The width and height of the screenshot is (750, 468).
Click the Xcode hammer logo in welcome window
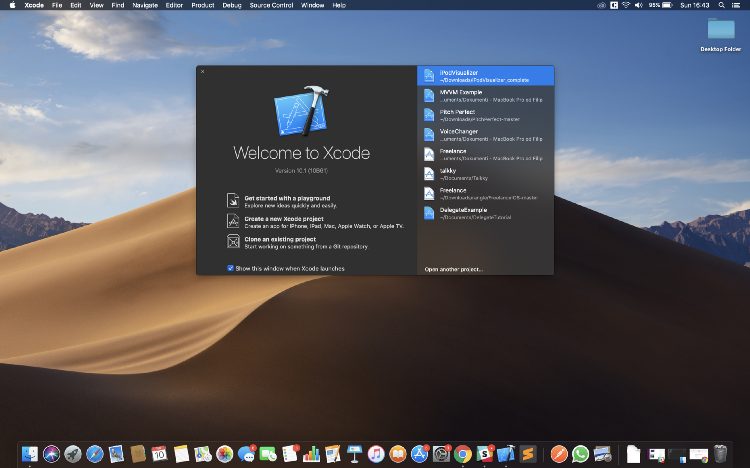(x=301, y=111)
